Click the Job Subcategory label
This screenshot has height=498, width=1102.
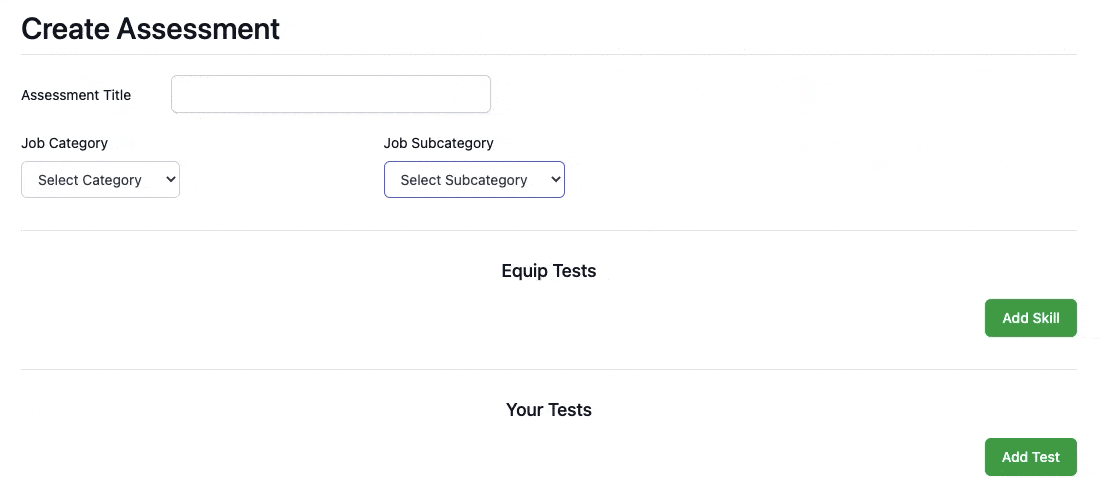[x=438, y=143]
